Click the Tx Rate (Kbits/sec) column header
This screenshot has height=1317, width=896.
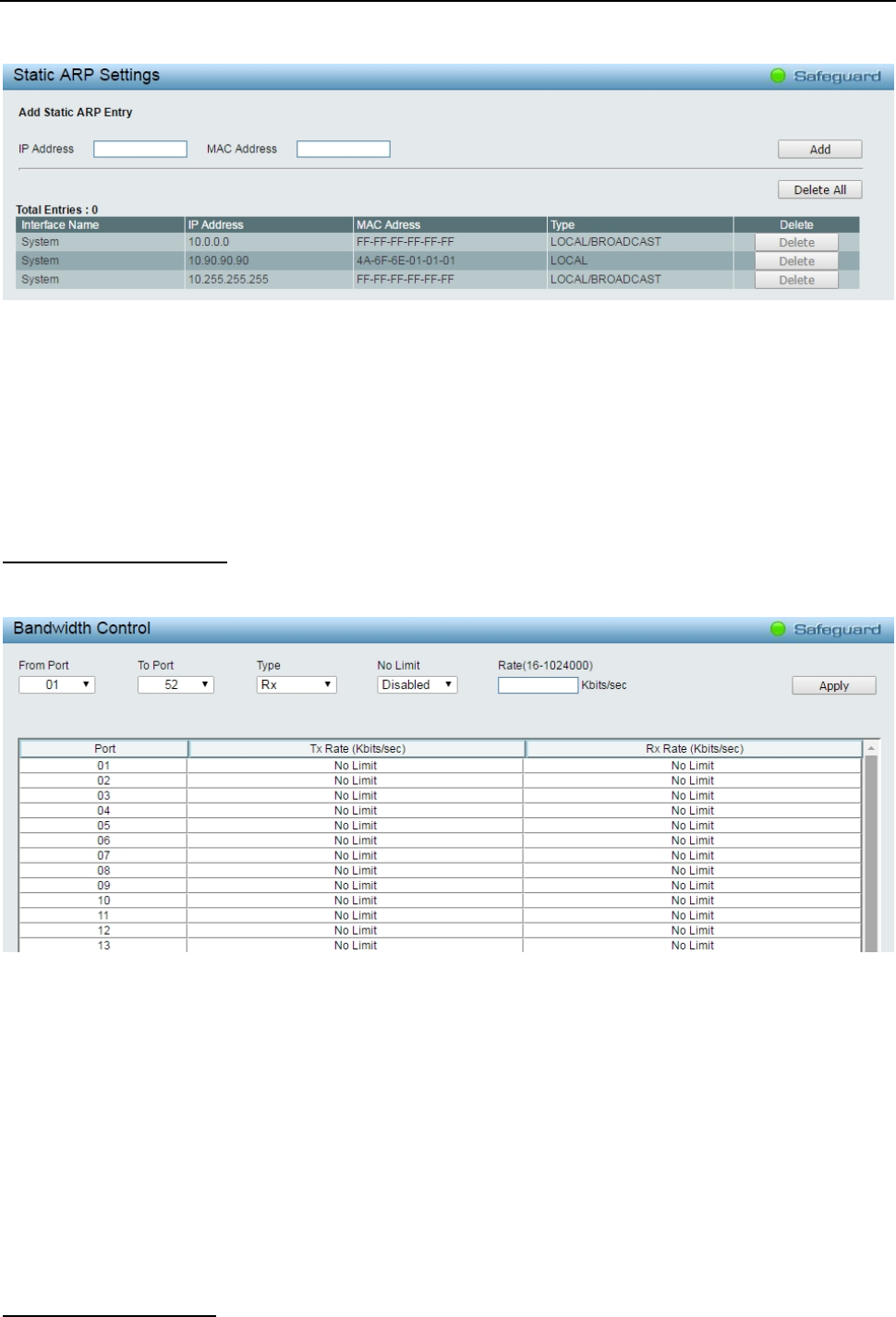pyautogui.click(x=357, y=749)
